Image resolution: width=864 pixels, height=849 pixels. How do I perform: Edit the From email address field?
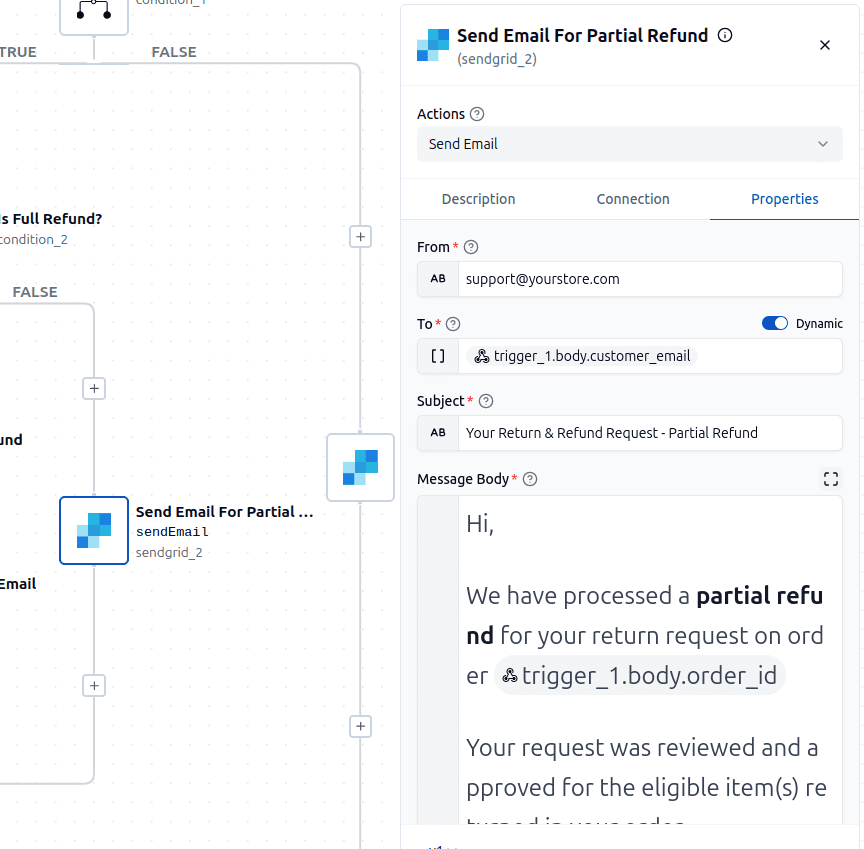pyautogui.click(x=650, y=279)
